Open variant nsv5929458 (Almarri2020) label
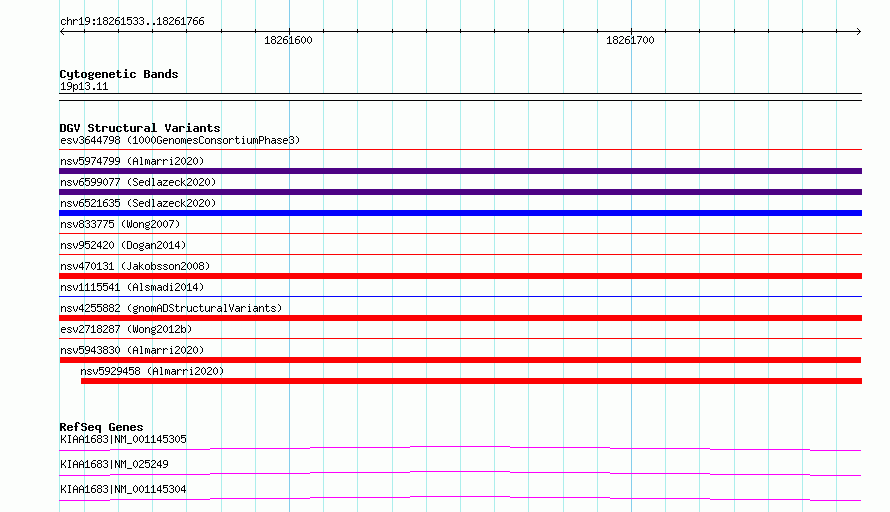 pos(152,371)
